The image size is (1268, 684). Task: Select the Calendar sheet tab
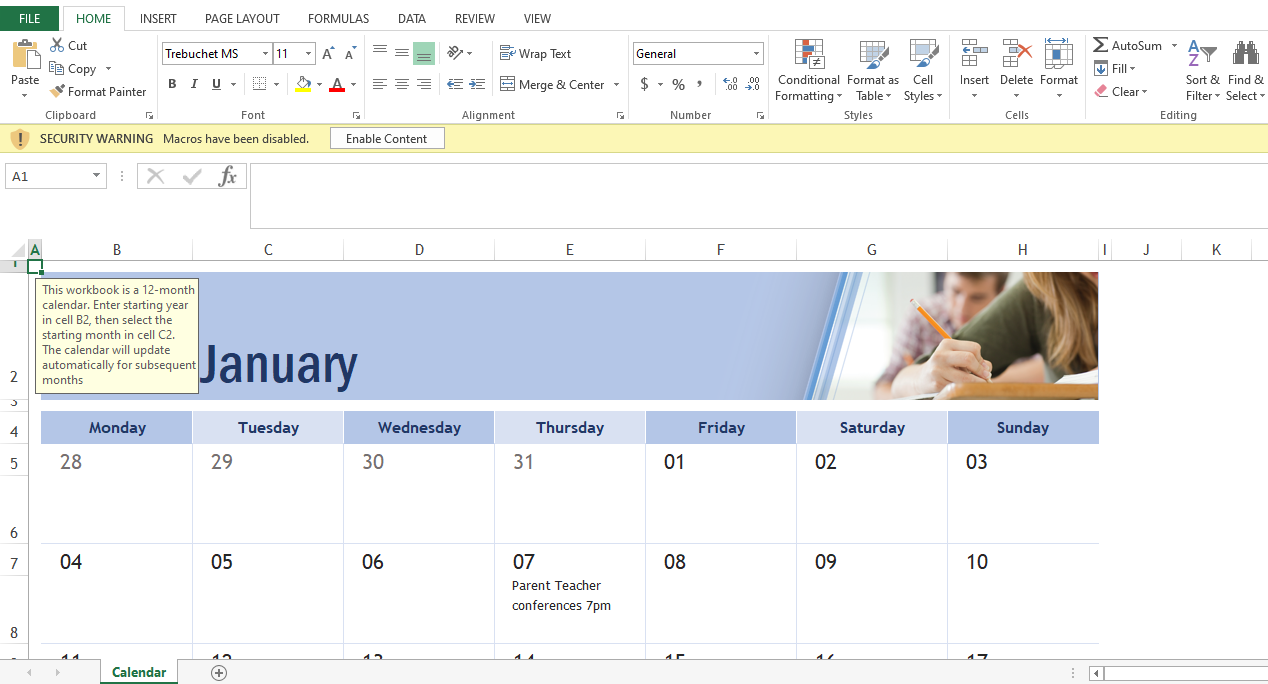click(139, 672)
